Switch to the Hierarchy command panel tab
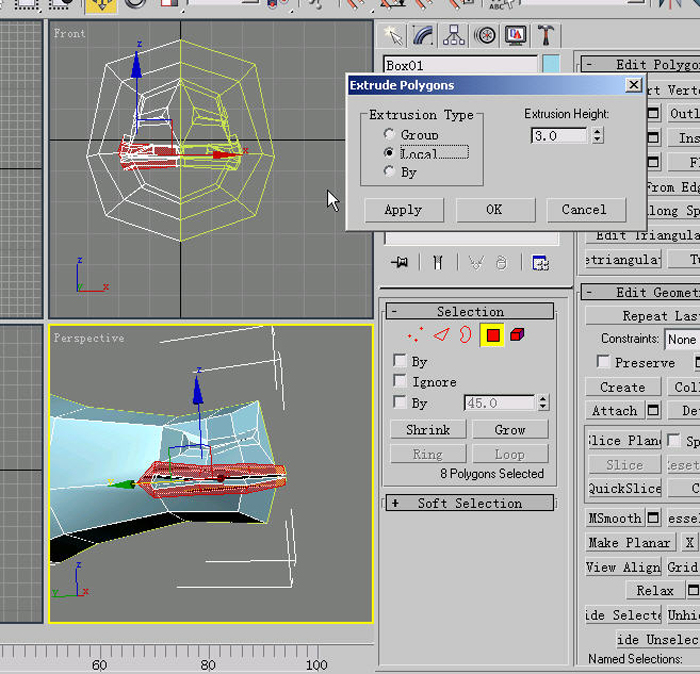Viewport: 700px width, 674px height. coord(454,36)
